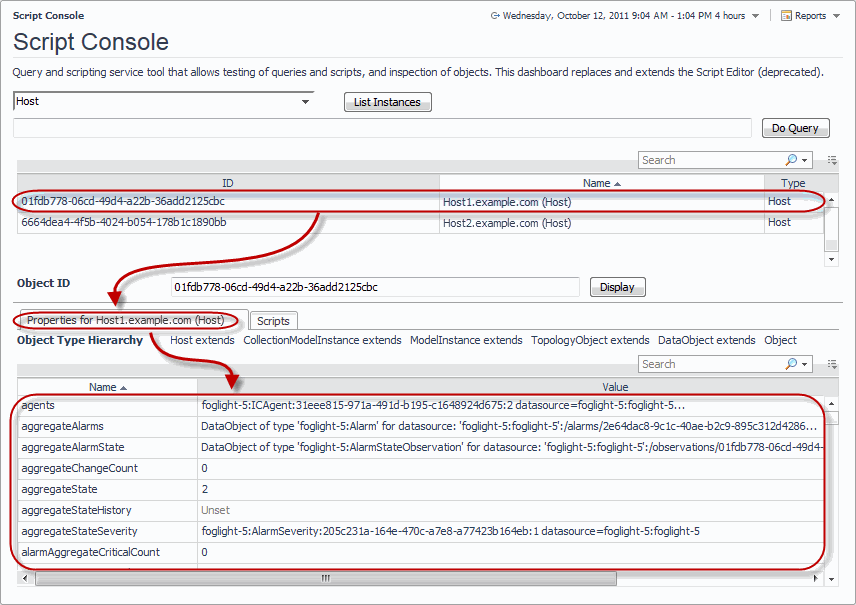
Task: Click the Reports icon in header
Action: click(786, 16)
